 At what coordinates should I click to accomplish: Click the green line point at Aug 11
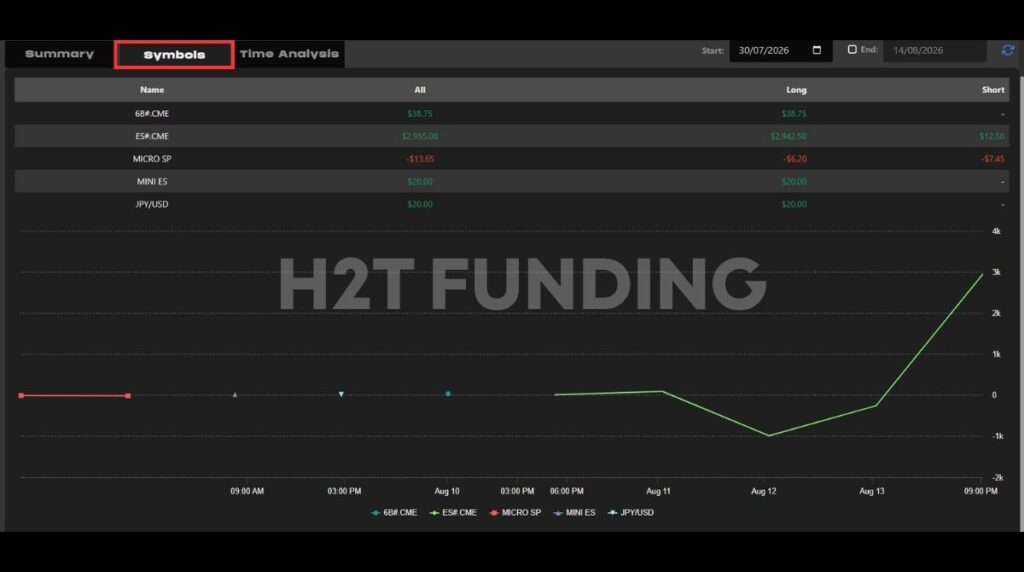(662, 391)
